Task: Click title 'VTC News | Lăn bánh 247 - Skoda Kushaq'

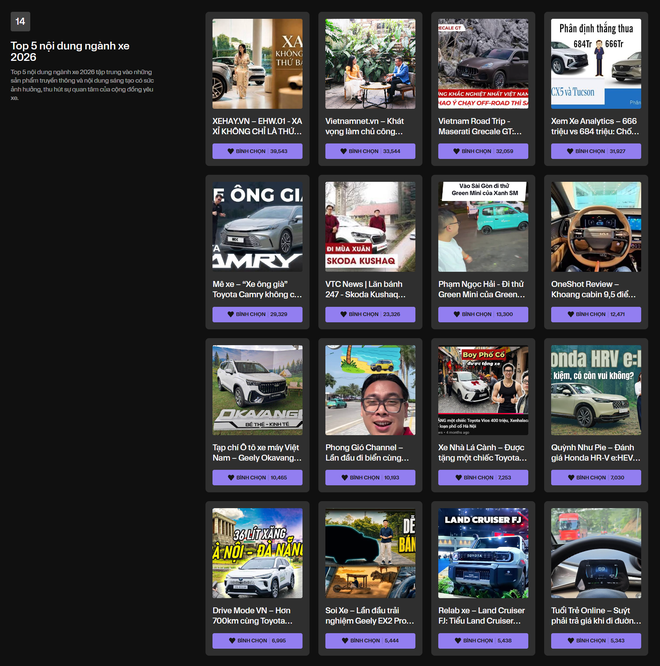Action: click(366, 289)
